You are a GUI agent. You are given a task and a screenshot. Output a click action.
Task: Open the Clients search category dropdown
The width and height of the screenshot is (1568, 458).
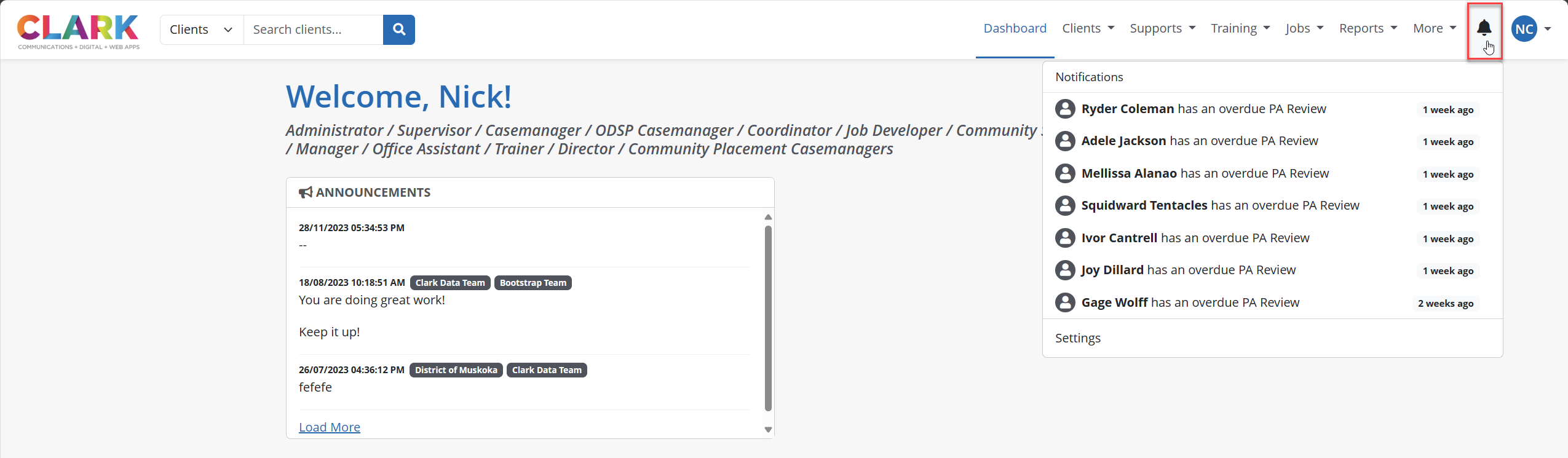(x=201, y=30)
